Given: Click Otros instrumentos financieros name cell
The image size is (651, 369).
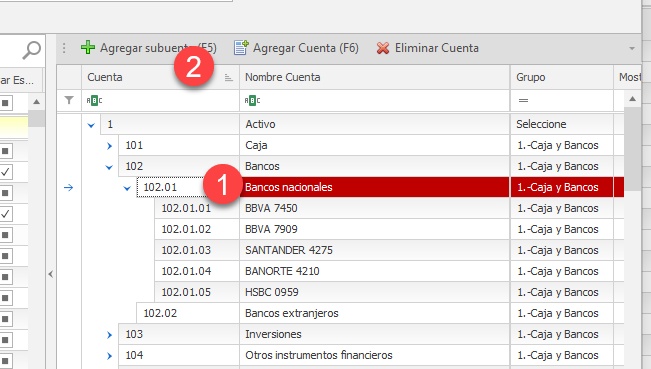Looking at the screenshot, I should [x=374, y=355].
